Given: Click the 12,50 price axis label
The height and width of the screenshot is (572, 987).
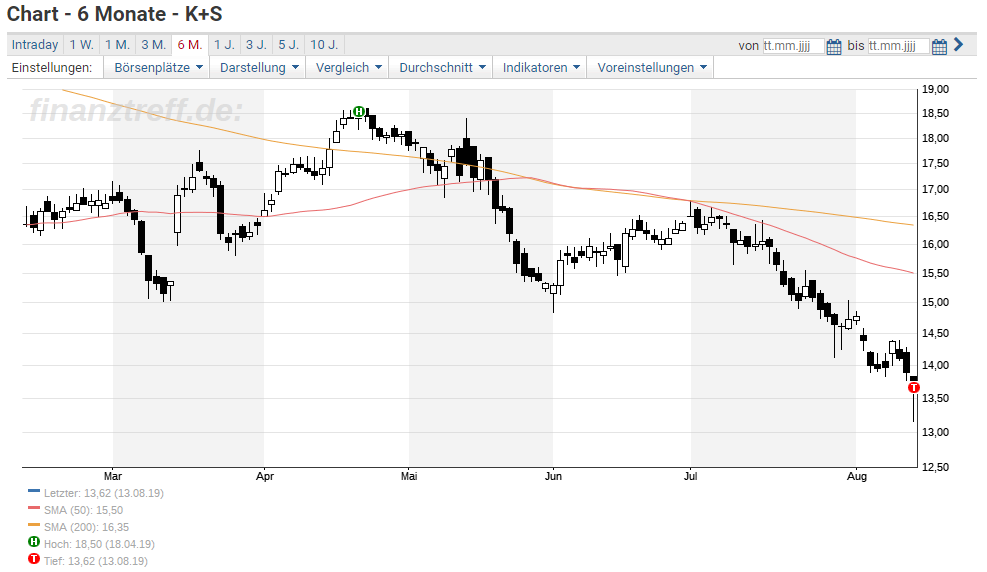Looking at the screenshot, I should 935,467.
